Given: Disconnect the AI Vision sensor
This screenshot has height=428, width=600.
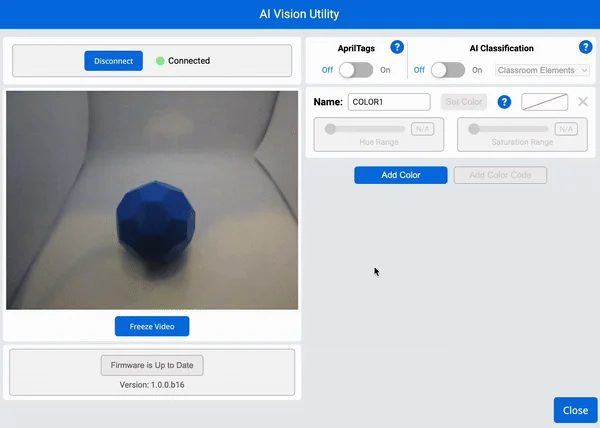Looking at the screenshot, I should point(113,61).
